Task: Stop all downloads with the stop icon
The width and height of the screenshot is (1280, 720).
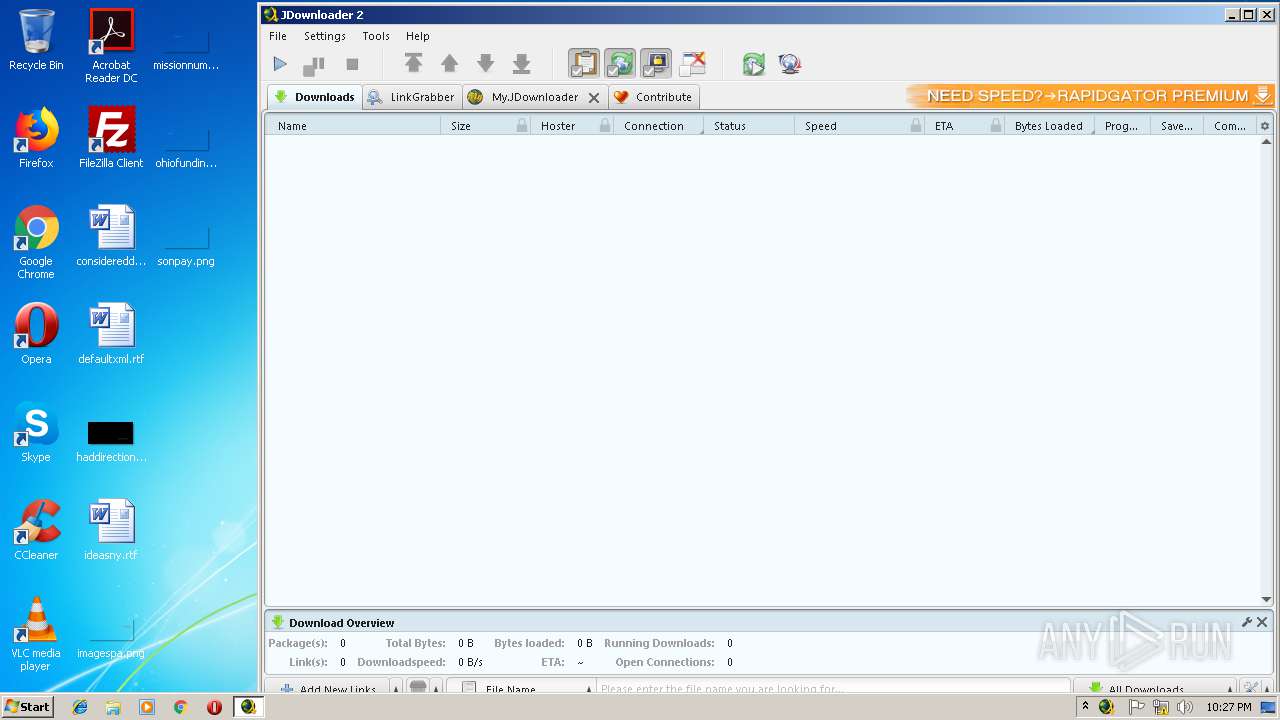Action: [x=352, y=64]
